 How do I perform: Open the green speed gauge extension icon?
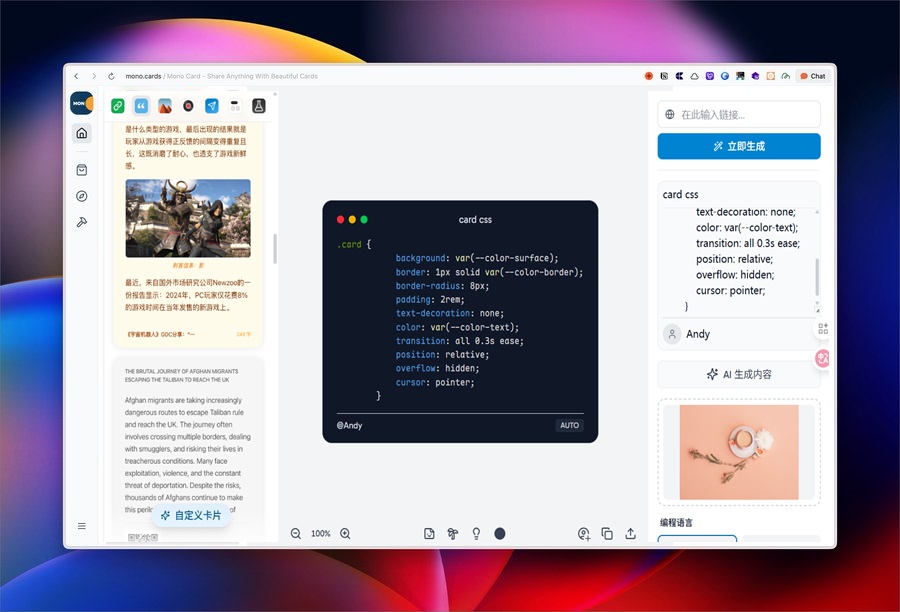(786, 76)
